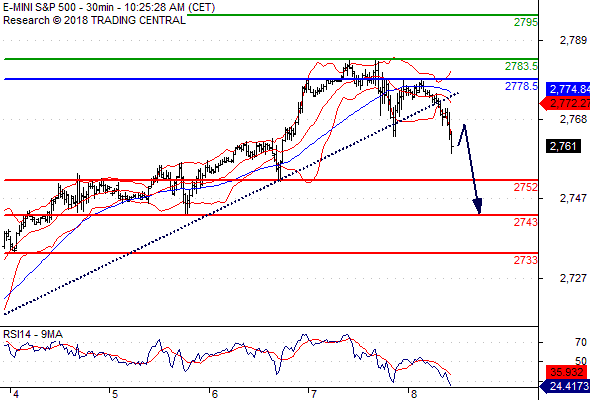Click the black 2,761 last price tag
The image size is (590, 400).
click(x=563, y=146)
